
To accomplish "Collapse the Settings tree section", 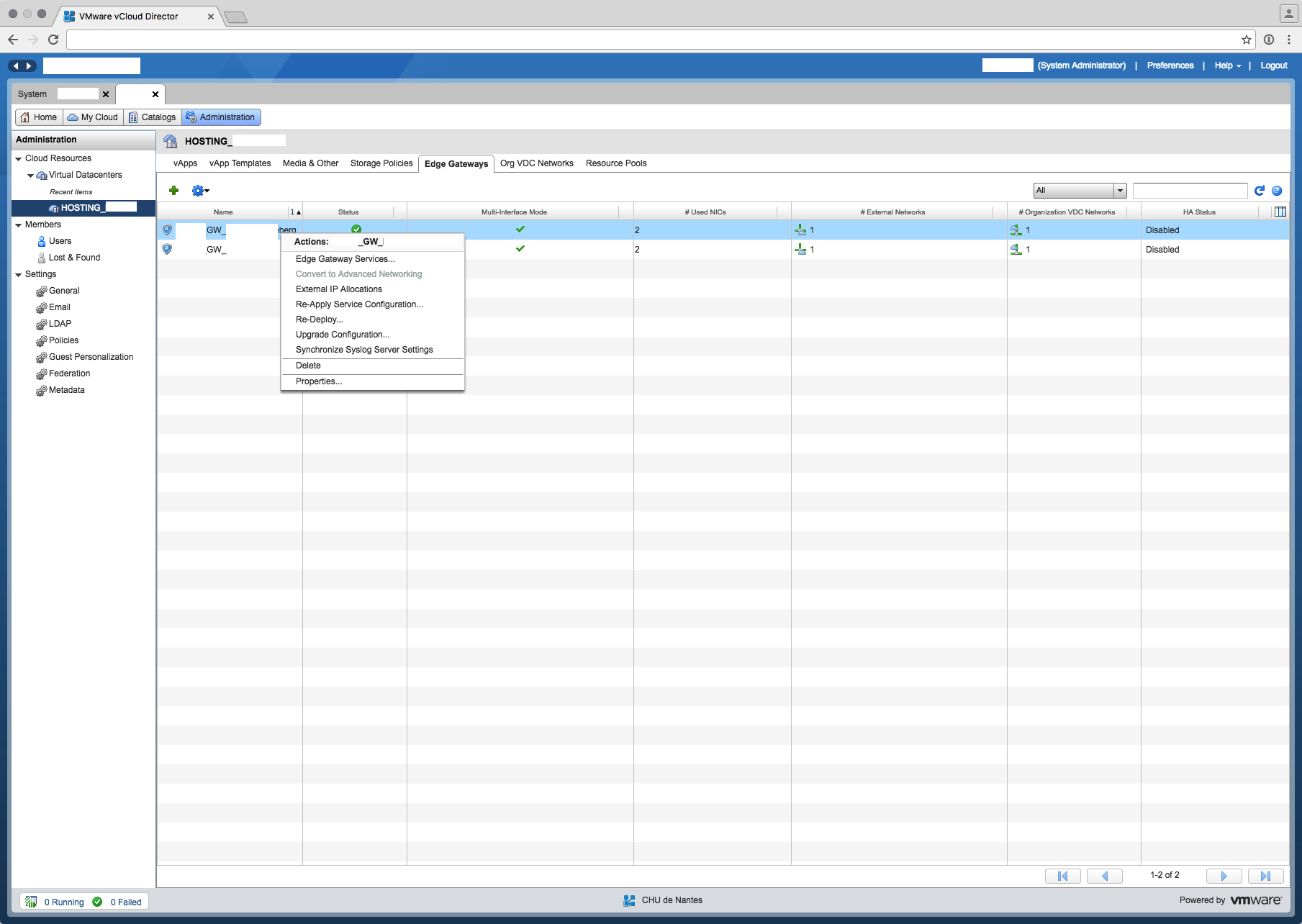I will click(x=19, y=274).
